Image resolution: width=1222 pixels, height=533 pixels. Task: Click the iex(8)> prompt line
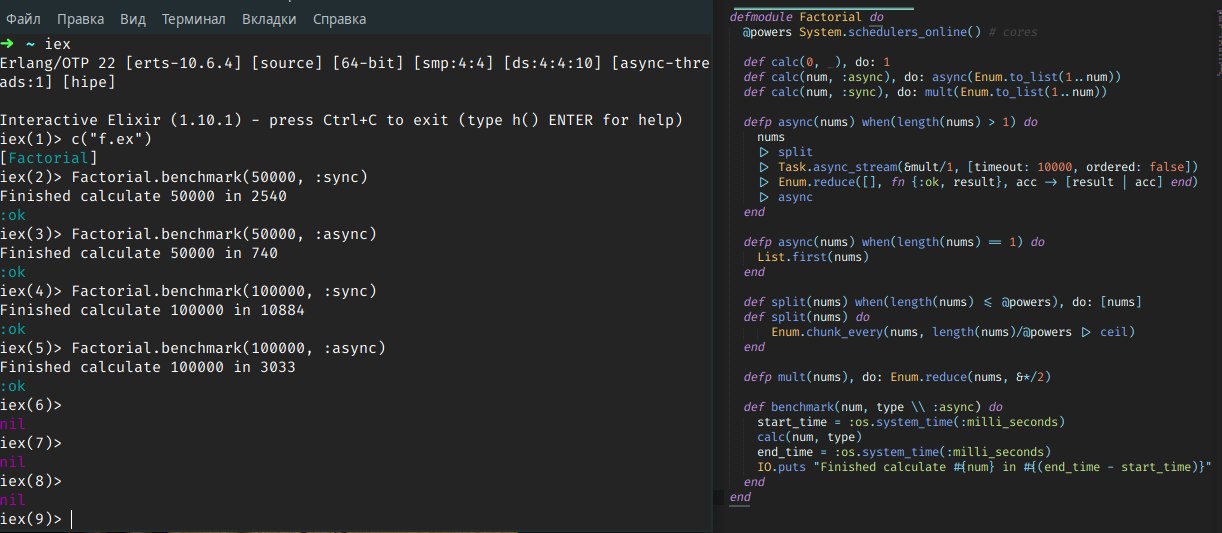[31, 481]
